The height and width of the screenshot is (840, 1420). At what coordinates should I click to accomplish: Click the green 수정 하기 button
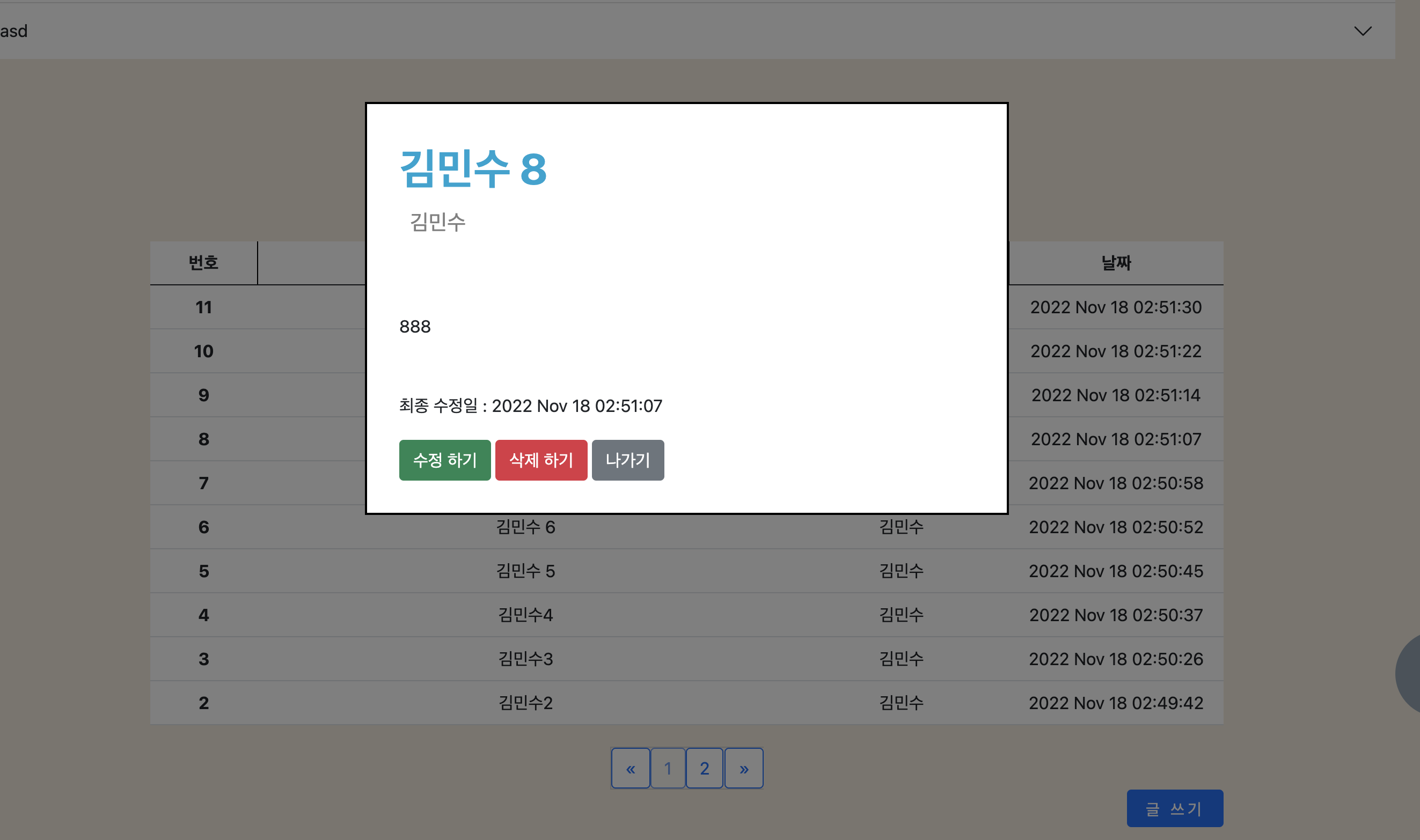point(444,460)
